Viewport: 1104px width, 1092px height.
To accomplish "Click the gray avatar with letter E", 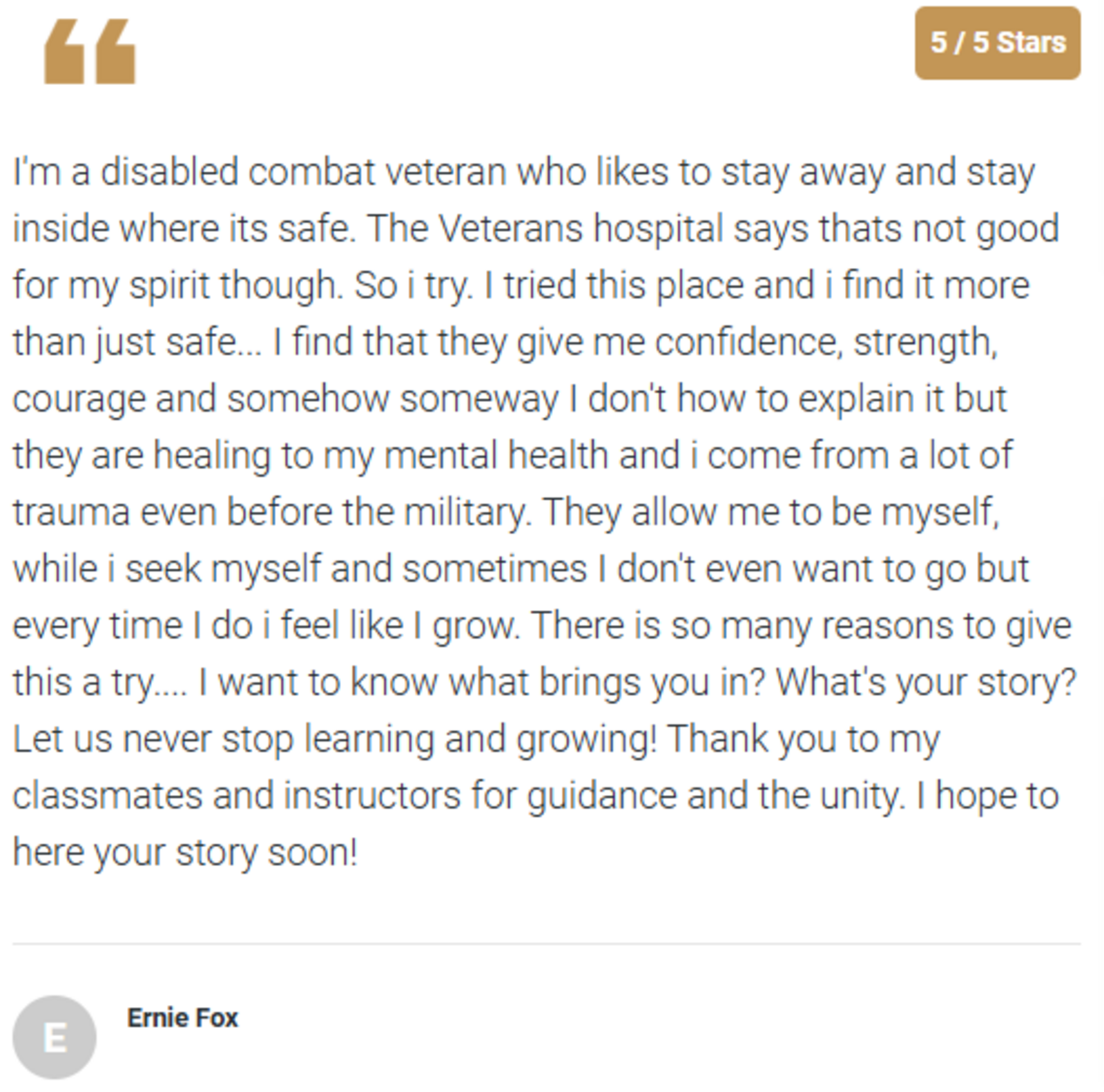I will point(55,1036).
